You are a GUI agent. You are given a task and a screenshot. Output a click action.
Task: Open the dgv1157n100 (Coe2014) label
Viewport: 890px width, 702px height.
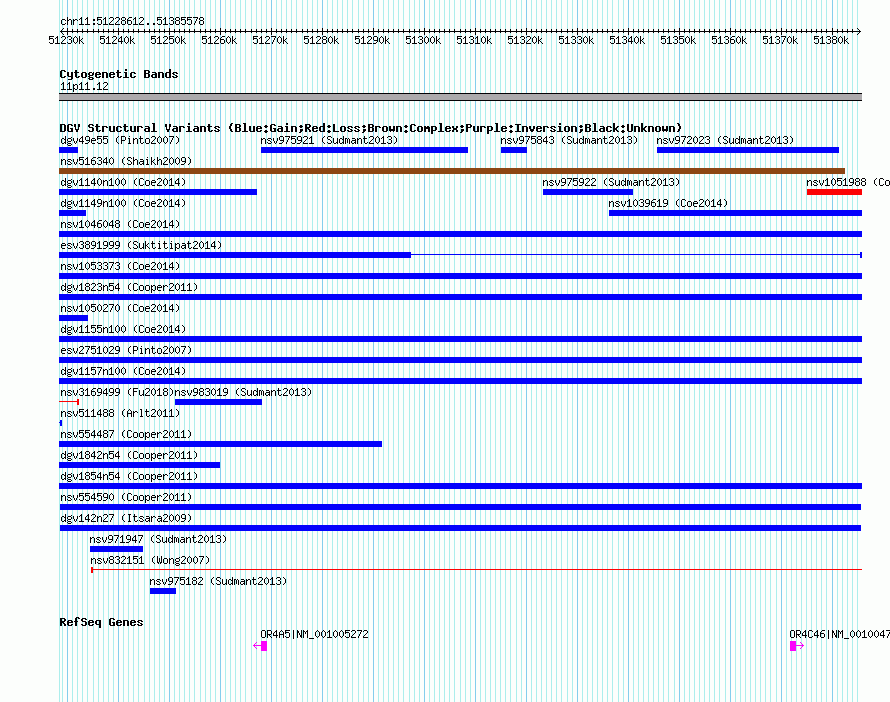123,371
